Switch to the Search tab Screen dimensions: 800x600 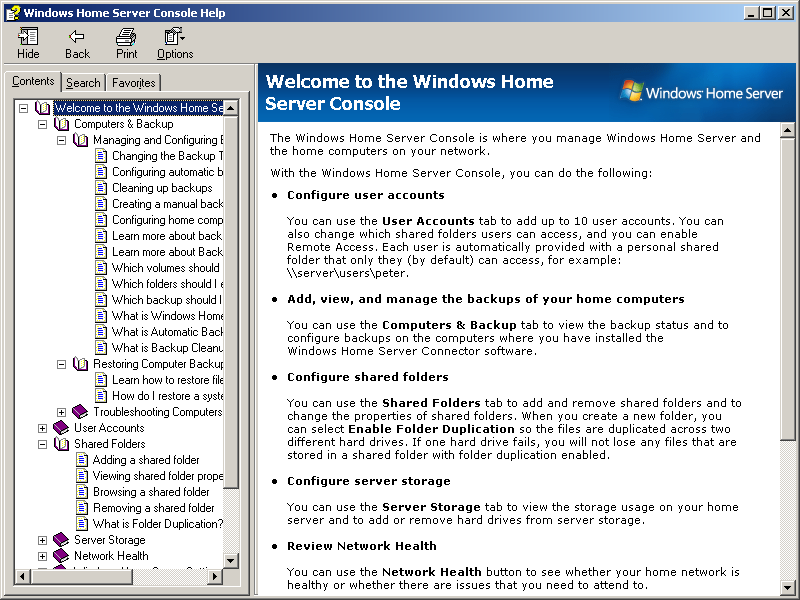tap(83, 82)
